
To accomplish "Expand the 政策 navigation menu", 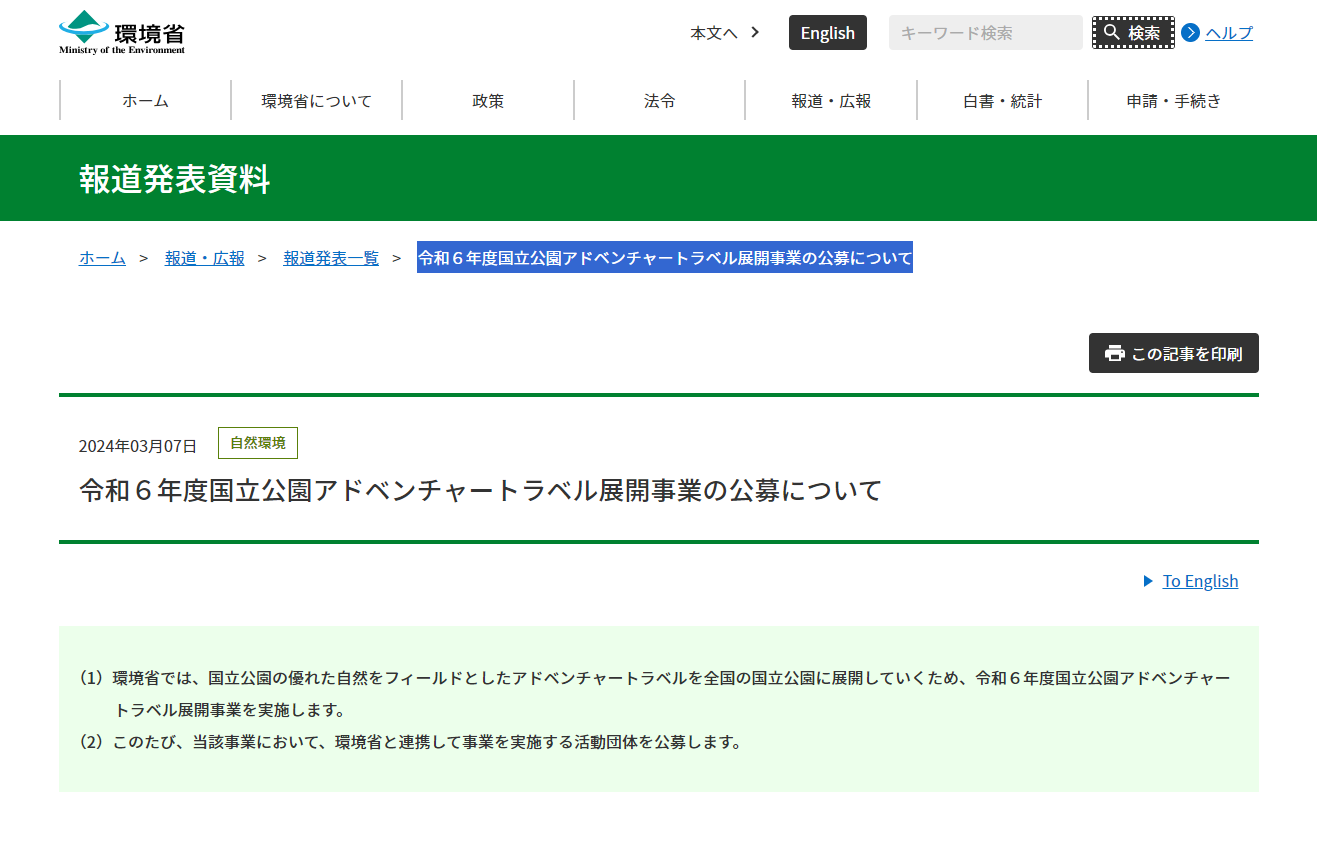I will [x=488, y=100].
